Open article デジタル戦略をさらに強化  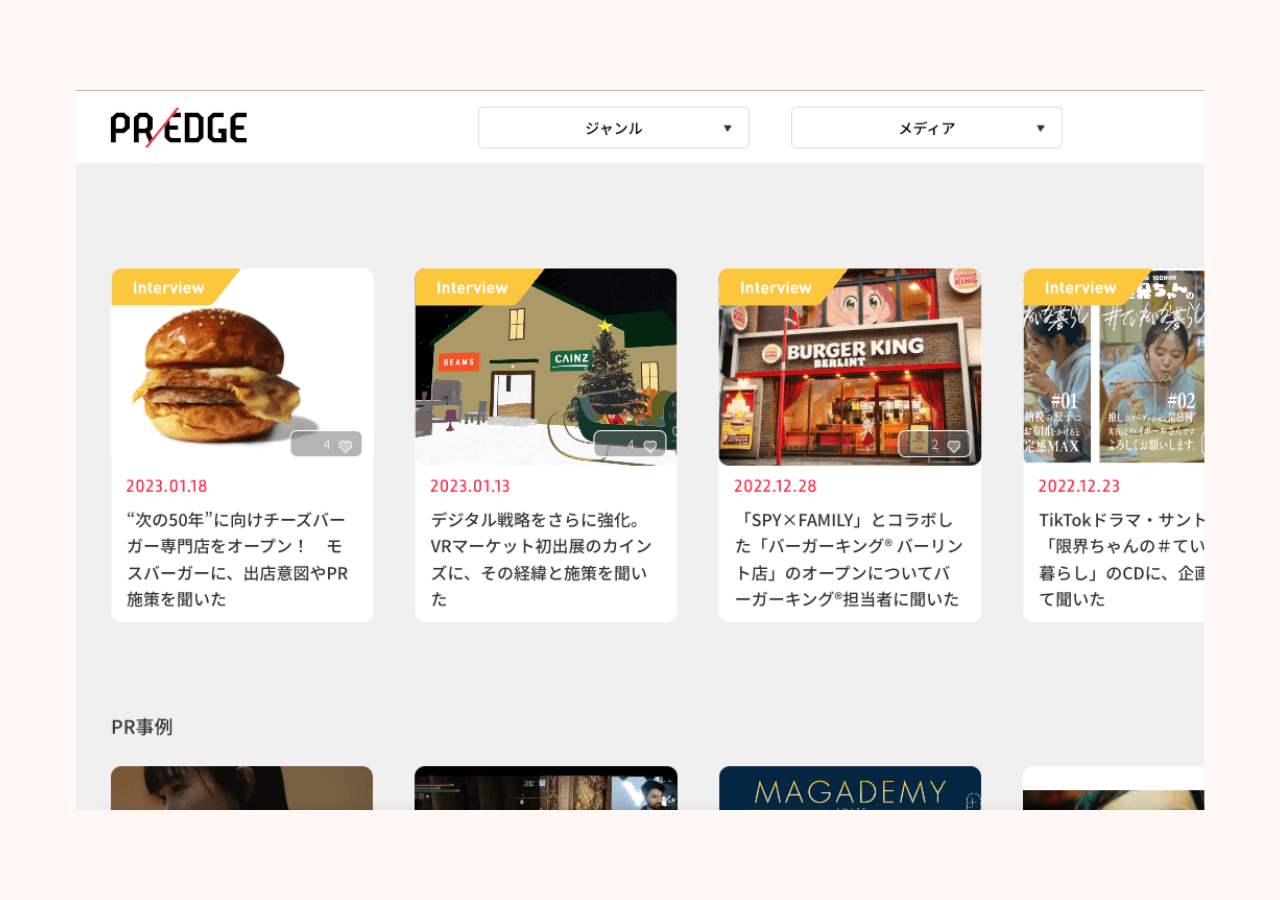coord(541,559)
